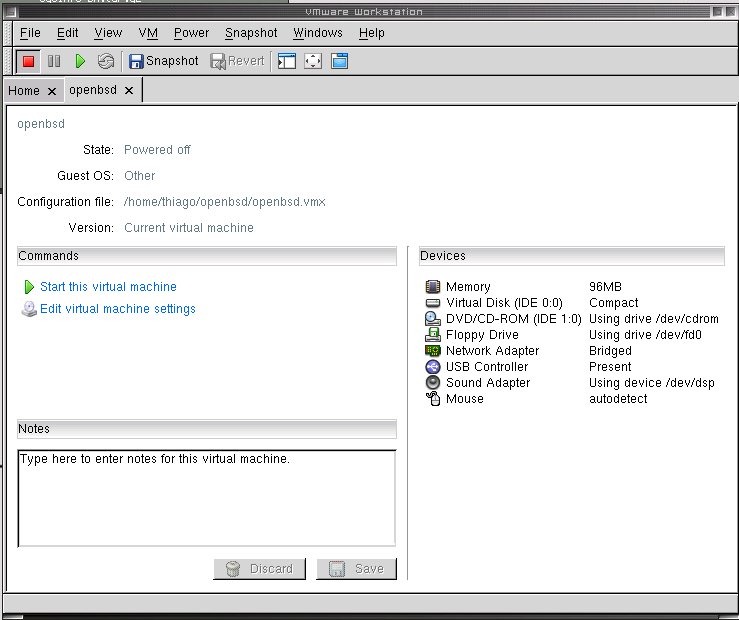
Task: Click the USB Controller device icon
Action: click(433, 367)
